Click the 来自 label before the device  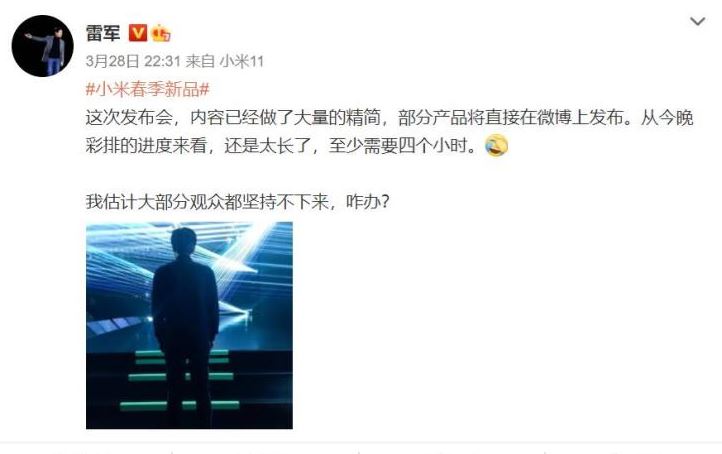200,61
